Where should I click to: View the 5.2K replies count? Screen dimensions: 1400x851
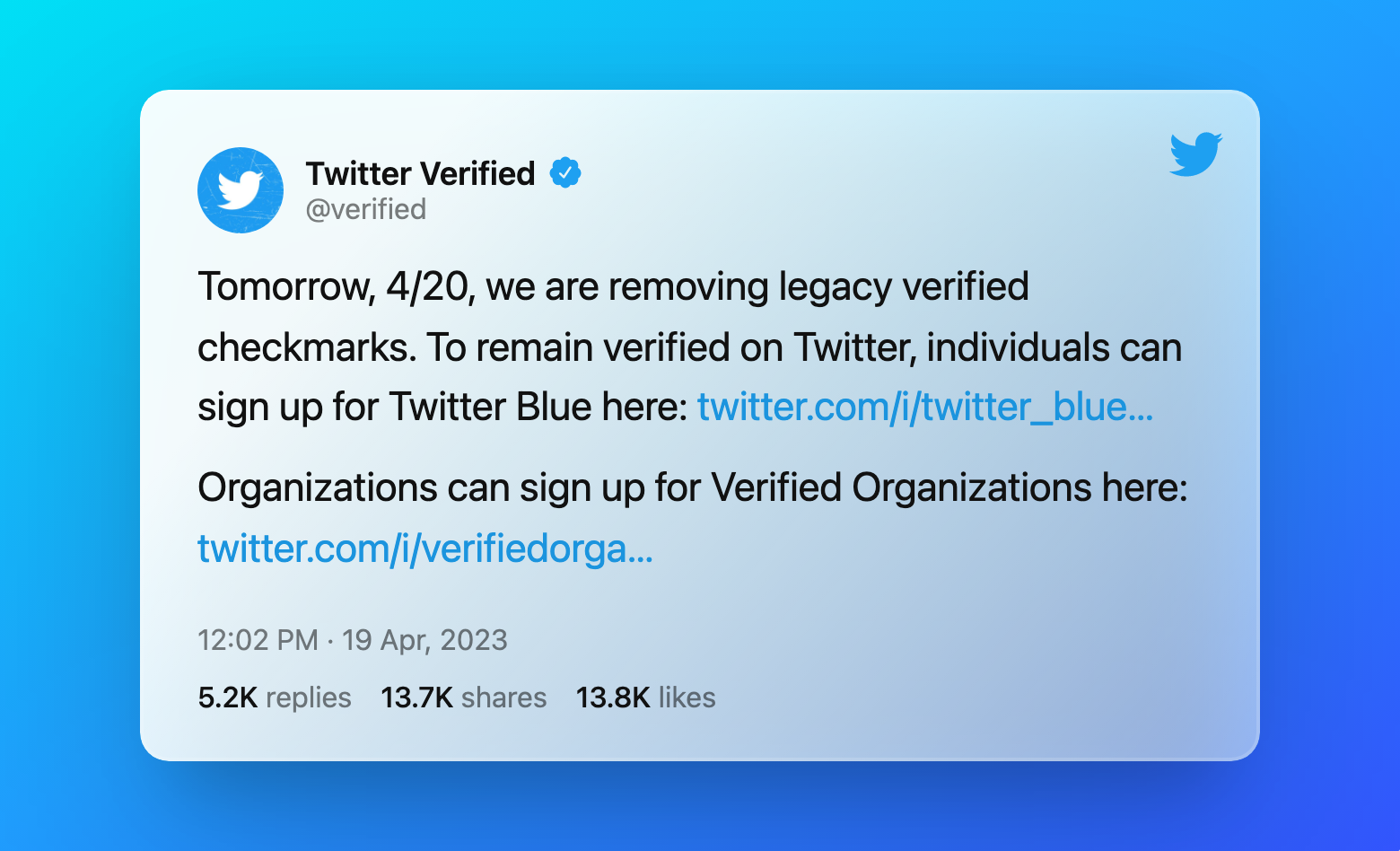click(275, 697)
